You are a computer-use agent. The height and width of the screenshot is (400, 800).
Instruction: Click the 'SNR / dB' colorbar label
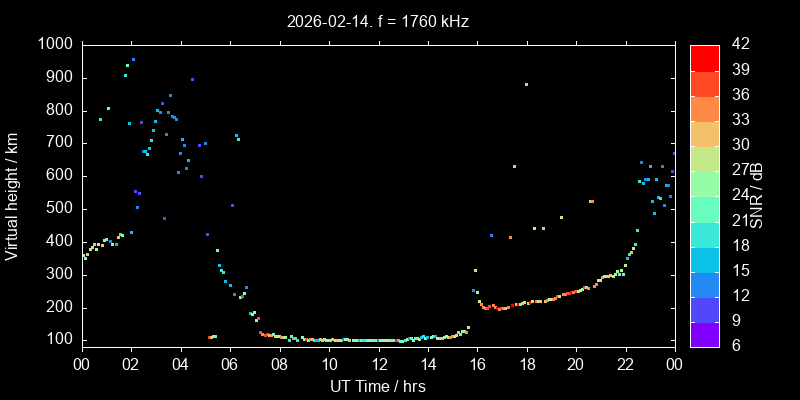pyautogui.click(x=757, y=194)
